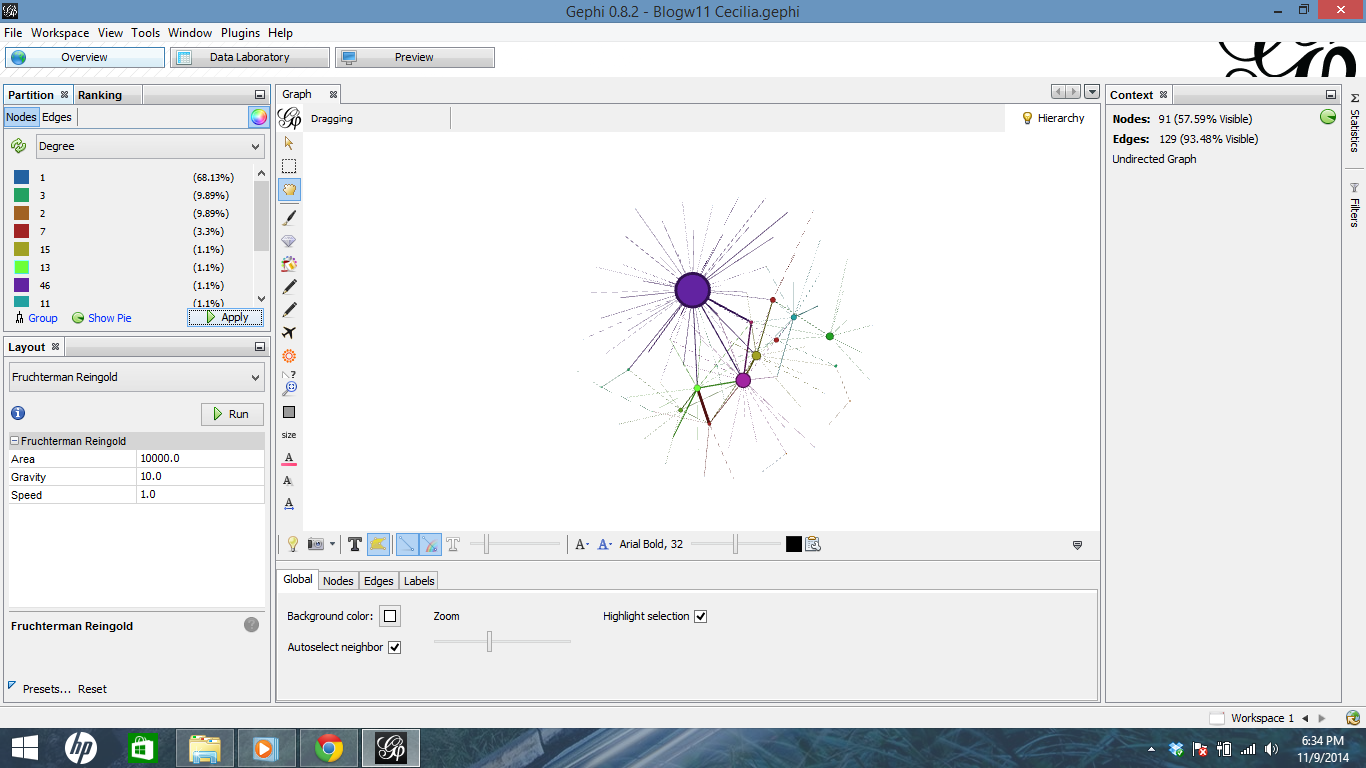Select the drag hand tool
The height and width of the screenshot is (768, 1366).
(289, 190)
